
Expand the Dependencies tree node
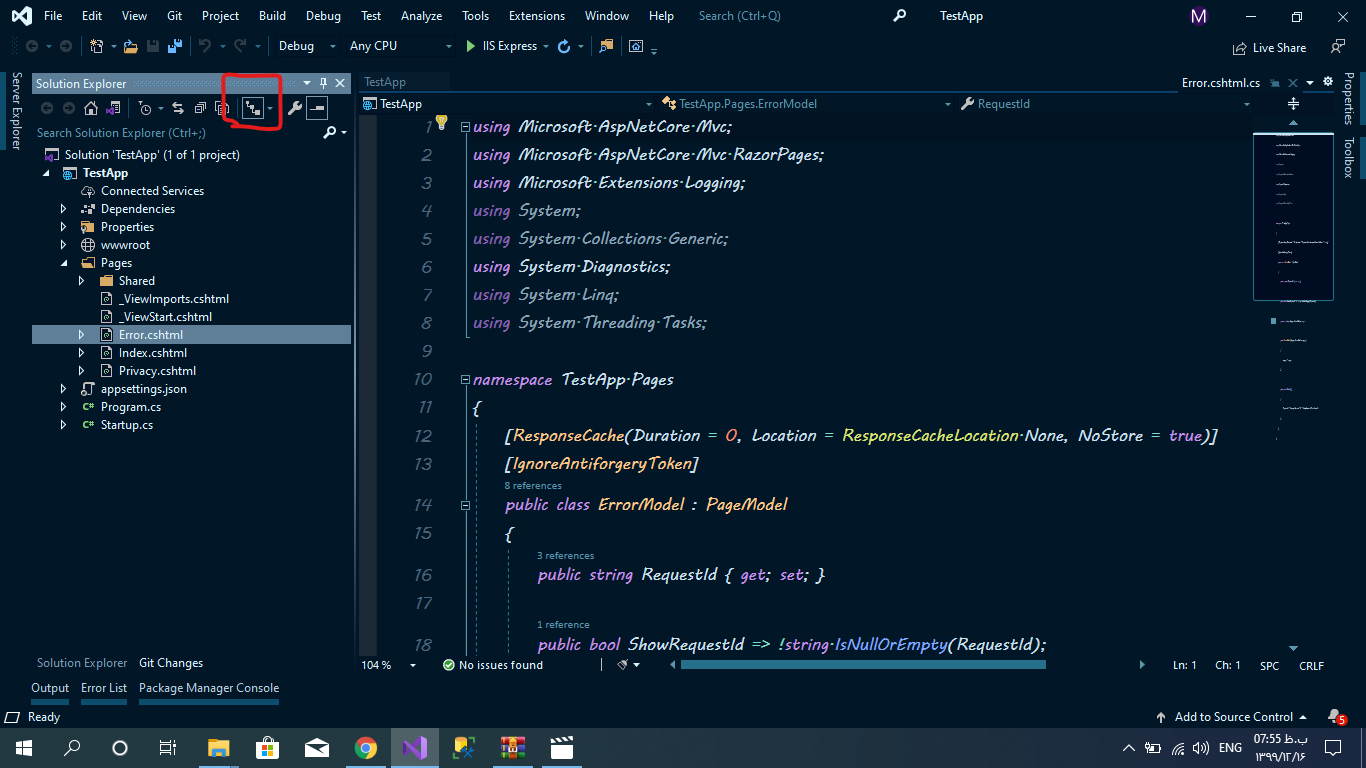[64, 209]
